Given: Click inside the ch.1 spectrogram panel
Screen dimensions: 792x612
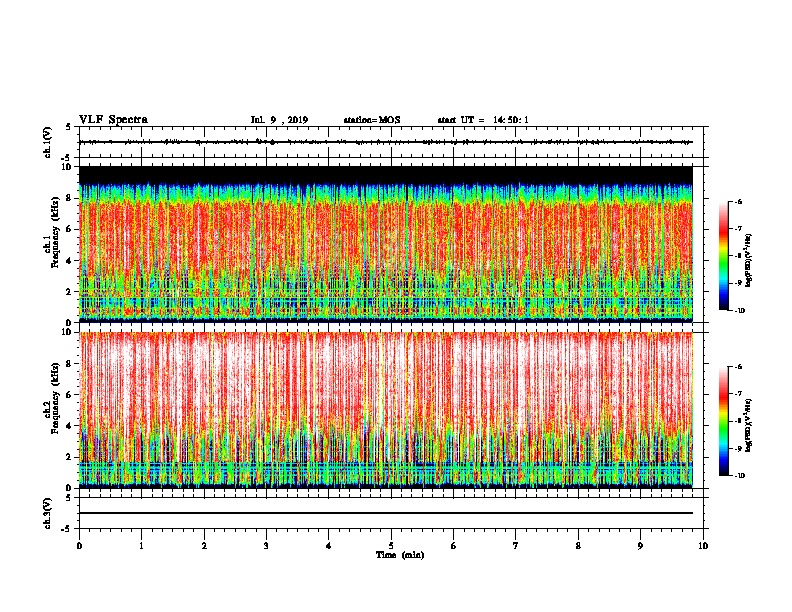Looking at the screenshot, I should click(x=385, y=244).
